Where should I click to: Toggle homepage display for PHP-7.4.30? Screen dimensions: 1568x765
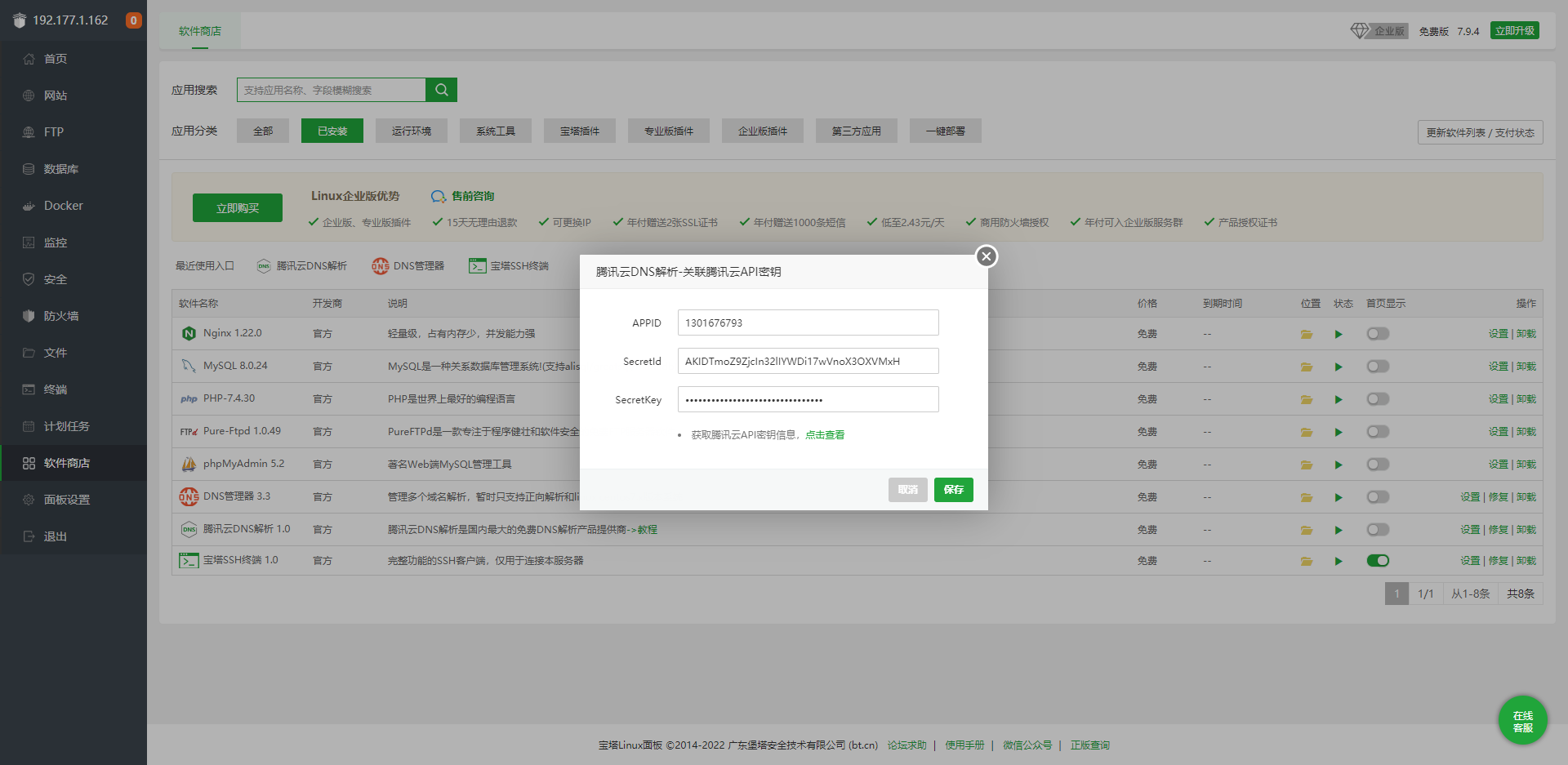click(x=1378, y=399)
